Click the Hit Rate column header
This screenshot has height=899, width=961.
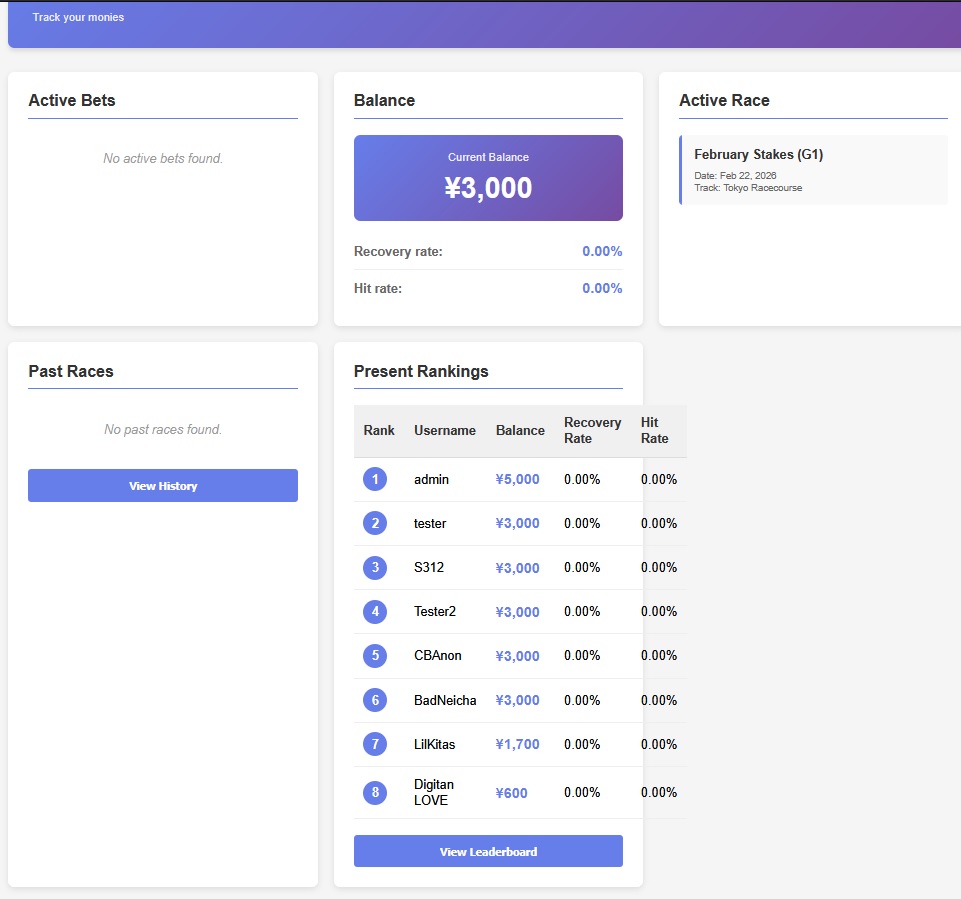coord(655,430)
